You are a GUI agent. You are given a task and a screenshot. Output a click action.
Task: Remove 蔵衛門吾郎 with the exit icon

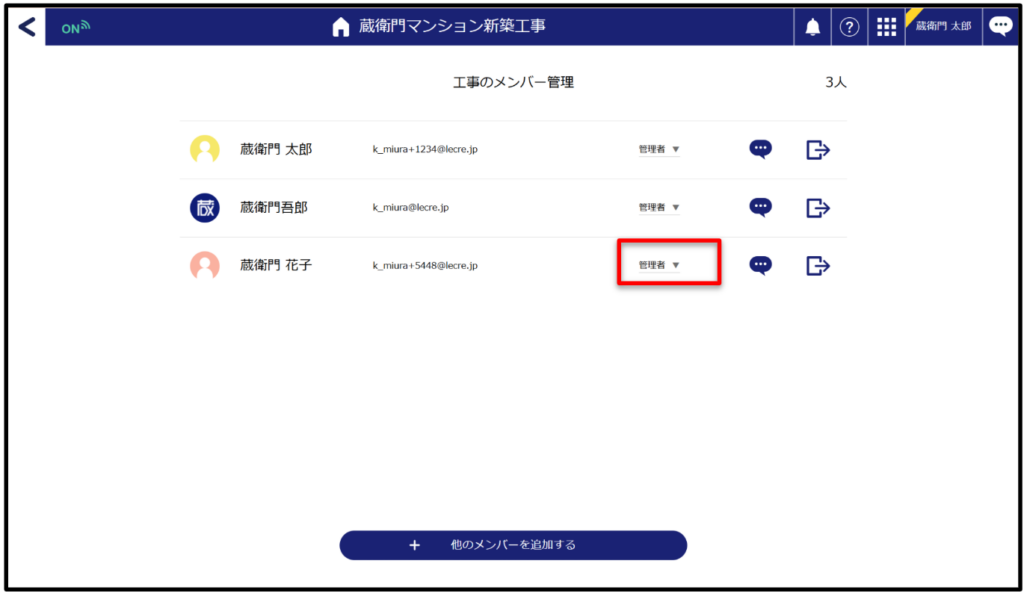coord(818,208)
